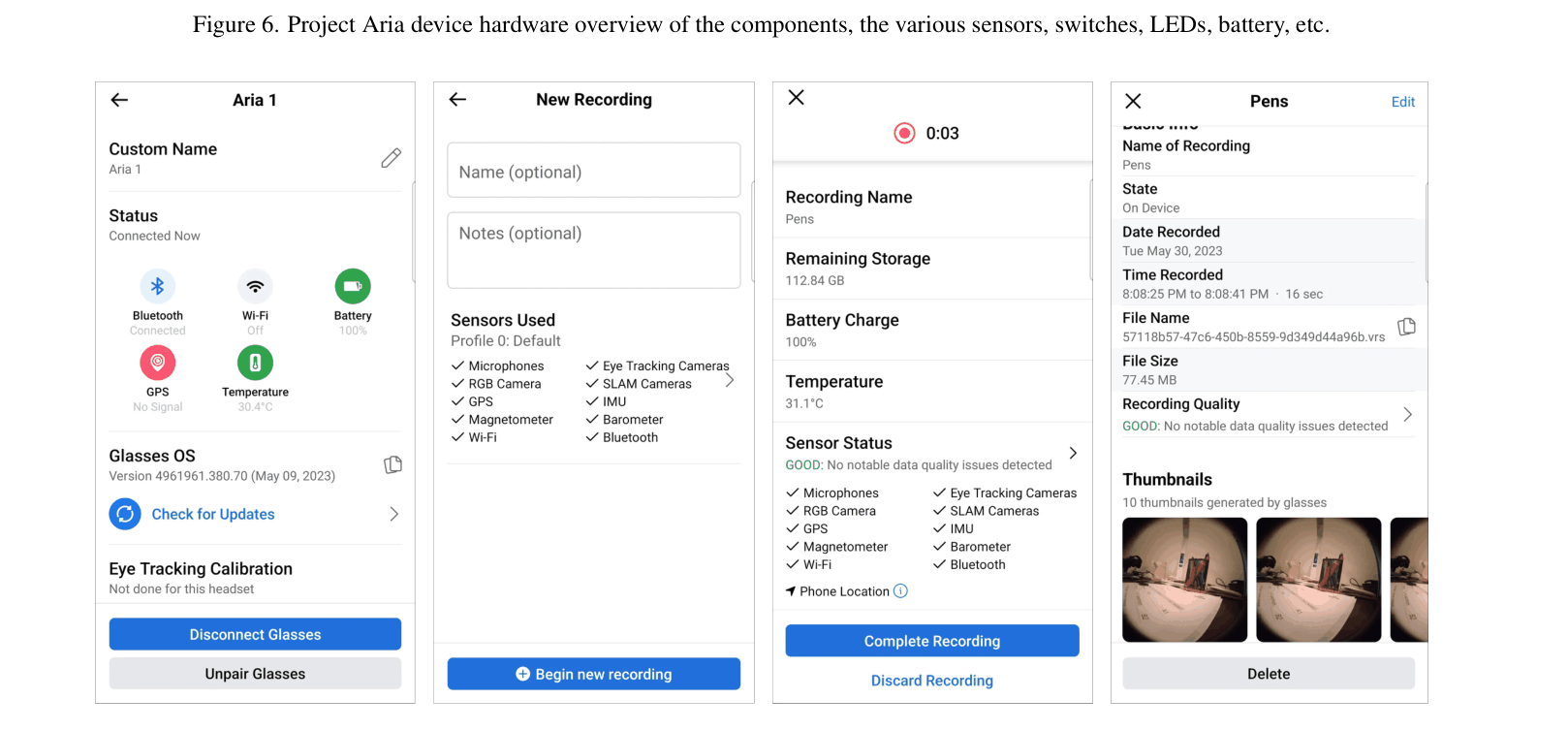Toggle Bluetooth check in Sensors Used
This screenshot has height=731, width=1568.
click(592, 437)
